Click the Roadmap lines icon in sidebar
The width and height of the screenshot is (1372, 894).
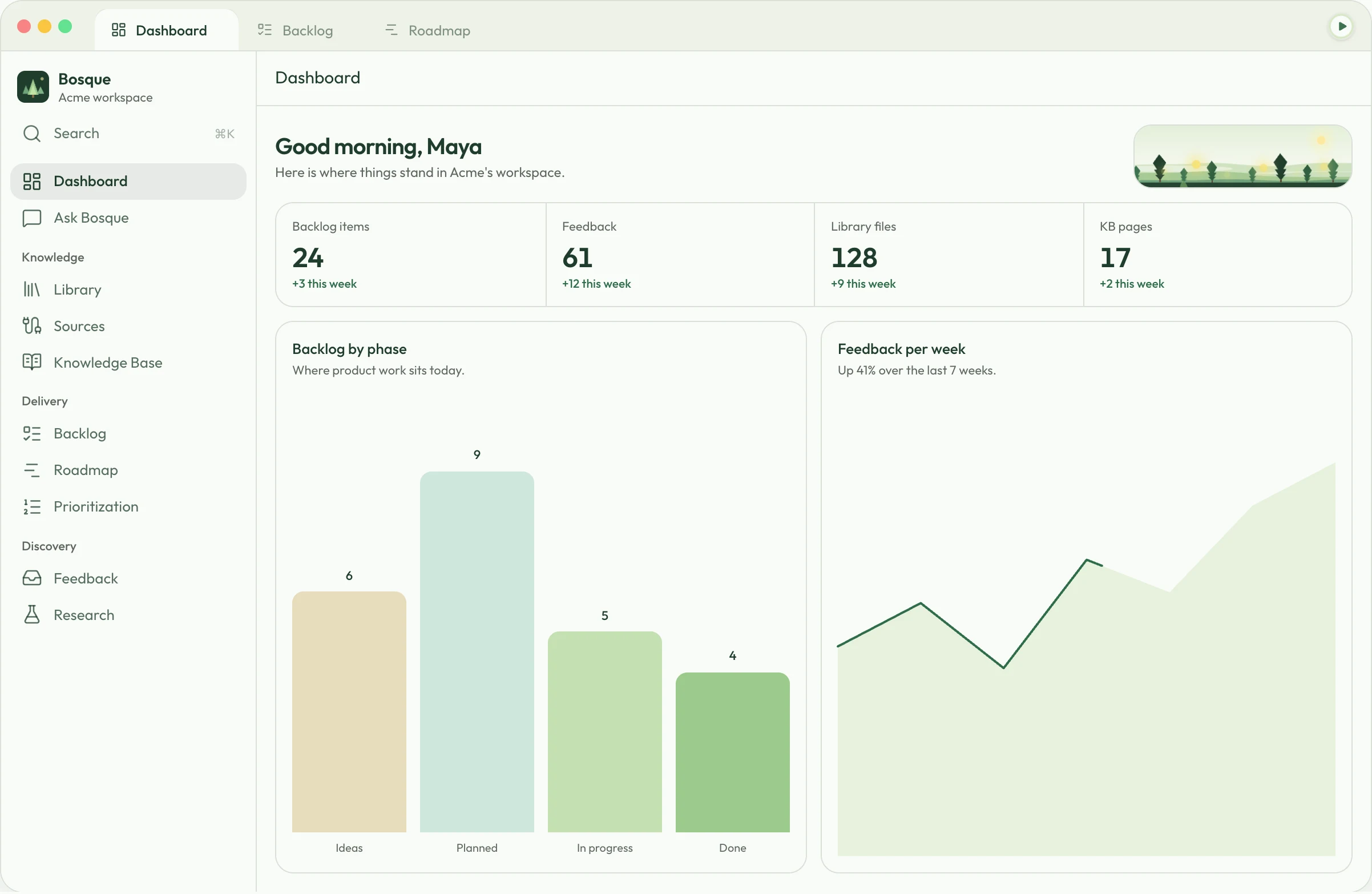pyautogui.click(x=32, y=470)
